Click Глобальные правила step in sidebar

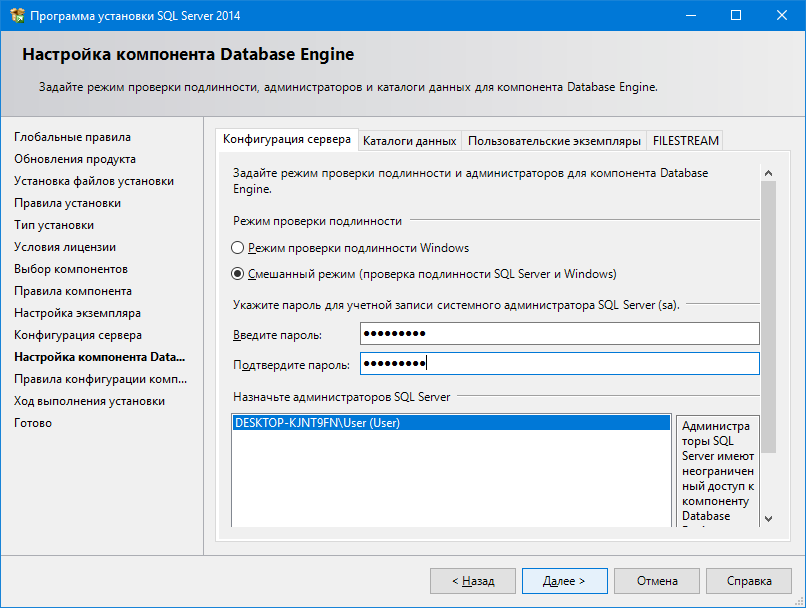[72, 137]
